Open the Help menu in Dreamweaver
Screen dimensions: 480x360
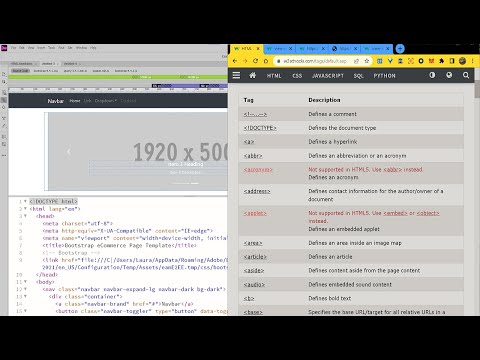tap(93, 48)
